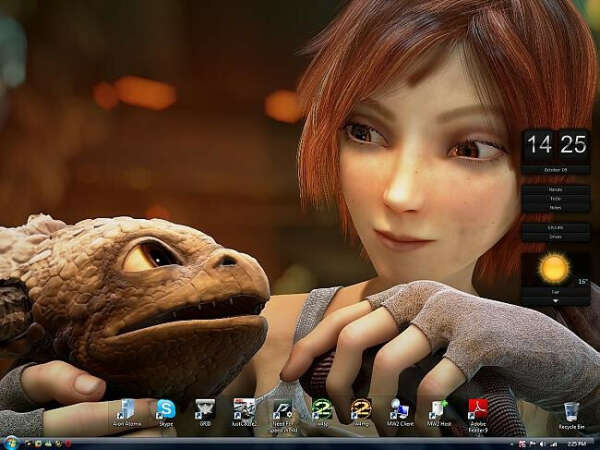Launch the MW2 Client shortcut

coord(400,413)
